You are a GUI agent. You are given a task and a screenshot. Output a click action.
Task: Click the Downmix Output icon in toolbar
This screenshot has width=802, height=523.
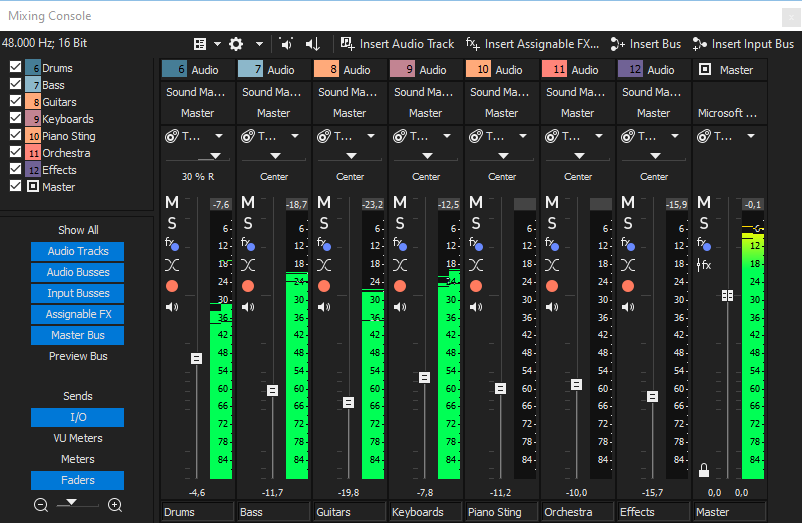(313, 44)
